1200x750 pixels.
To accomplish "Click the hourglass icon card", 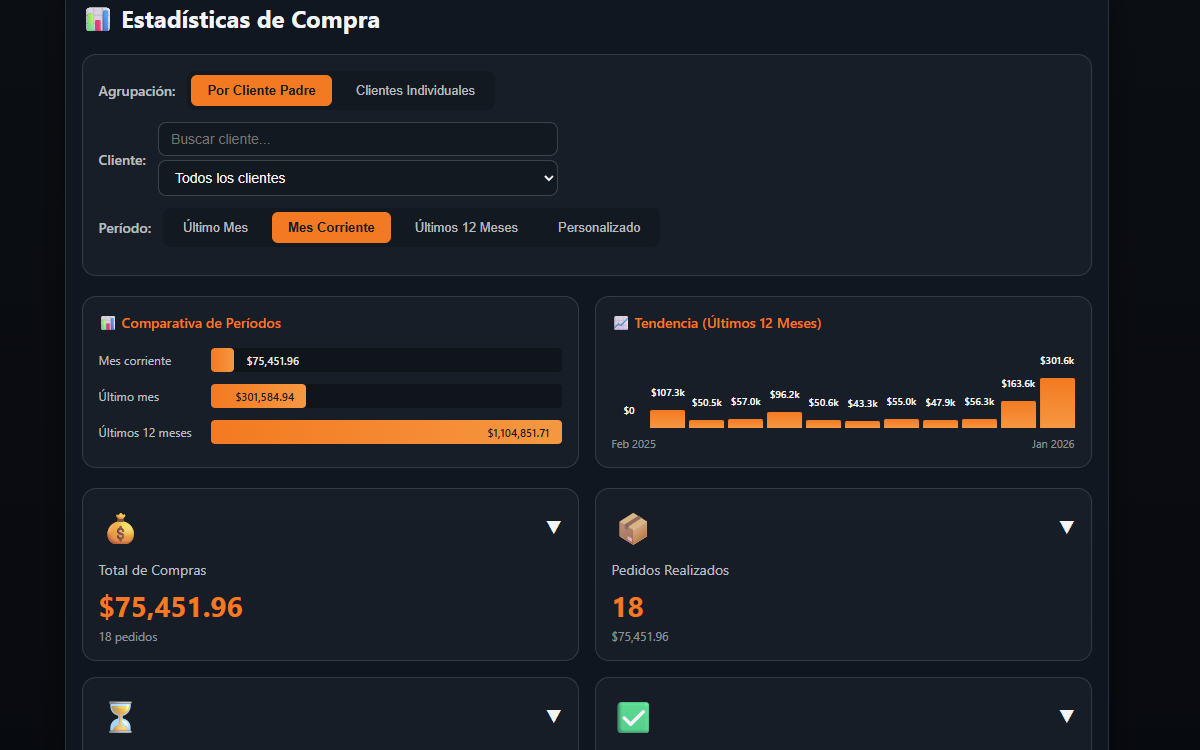I will coord(120,717).
